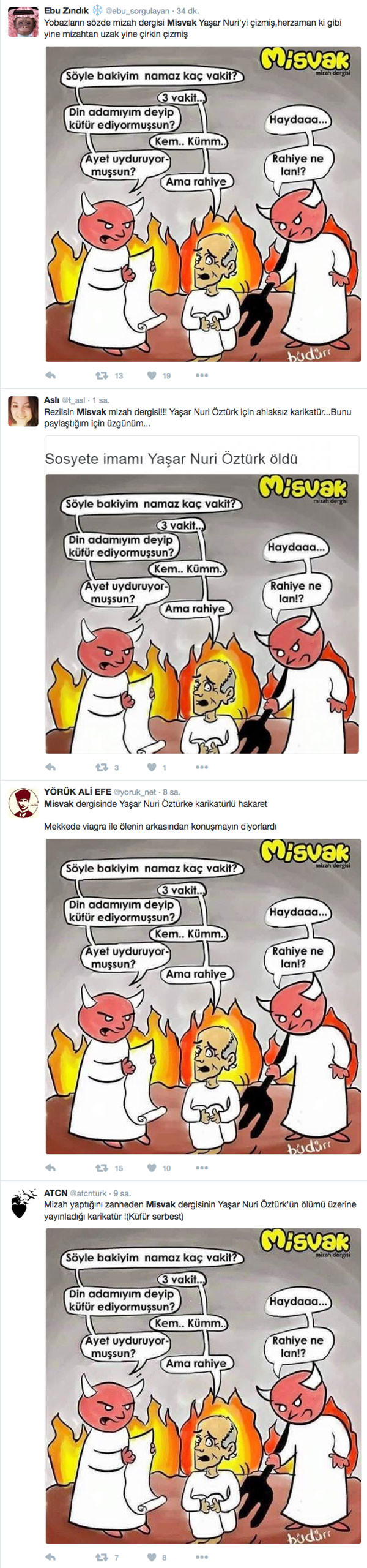
Task: Reply to Aslı's tweet
Action: coord(51,767)
